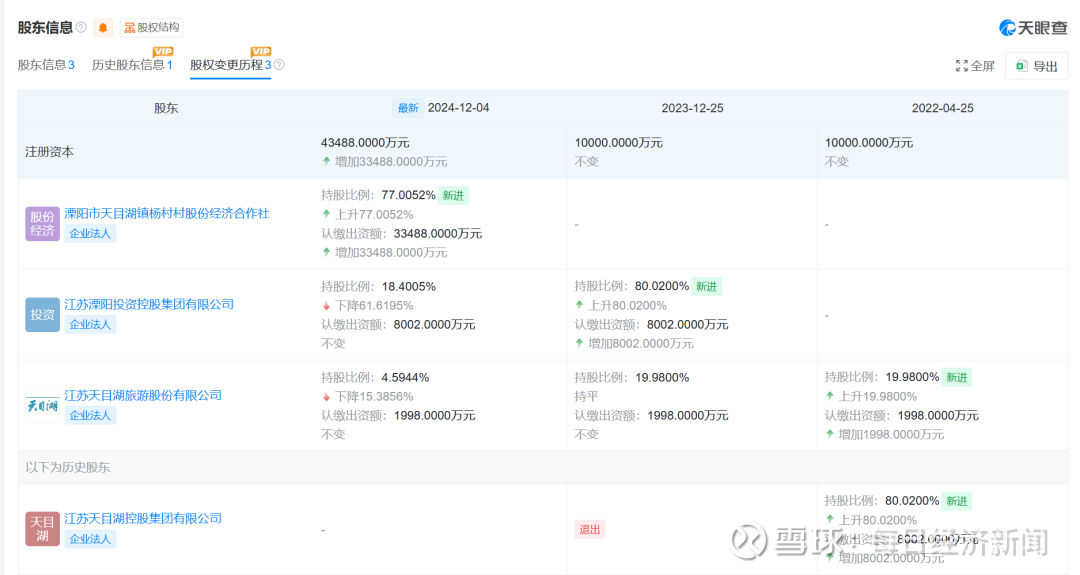
Task: Click 新进 badge next to 77.0052%
Action: coord(453,196)
